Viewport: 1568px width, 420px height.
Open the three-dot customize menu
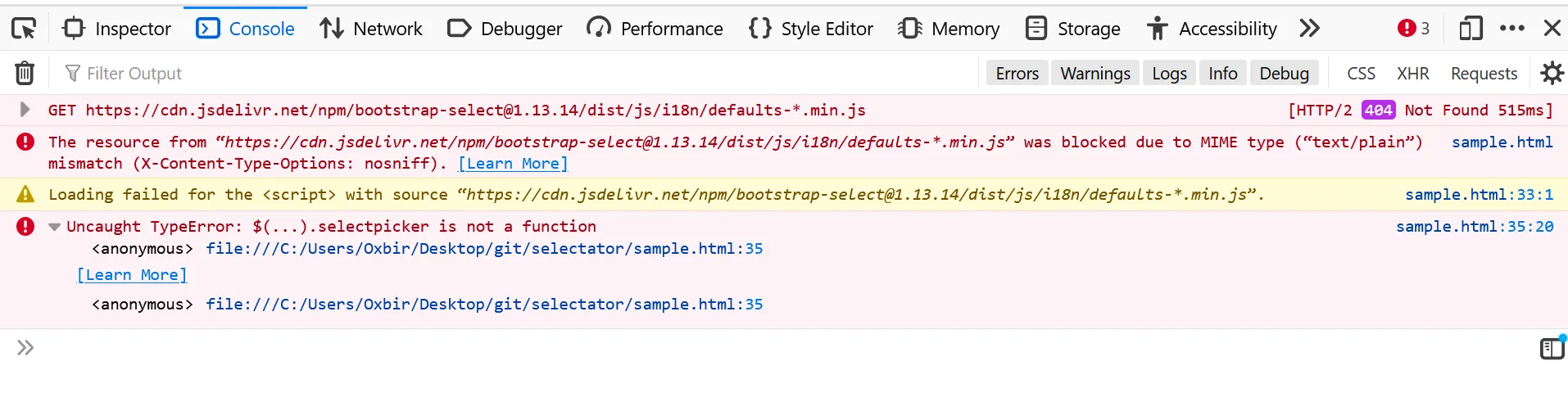coord(1511,29)
